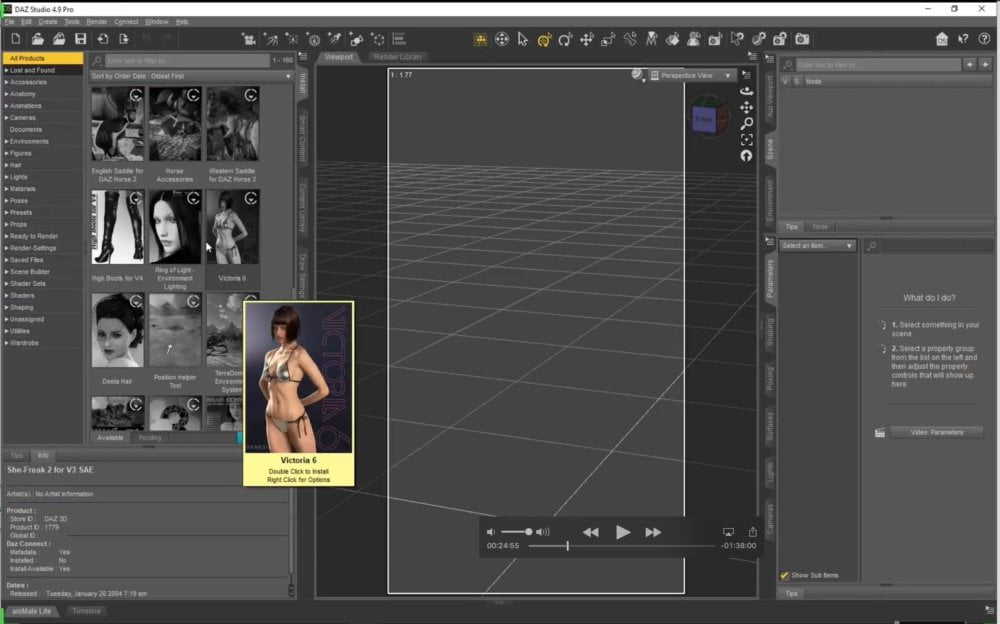Create a new primitive object
Image resolution: width=1000 pixels, height=624 pixels.
(357, 40)
